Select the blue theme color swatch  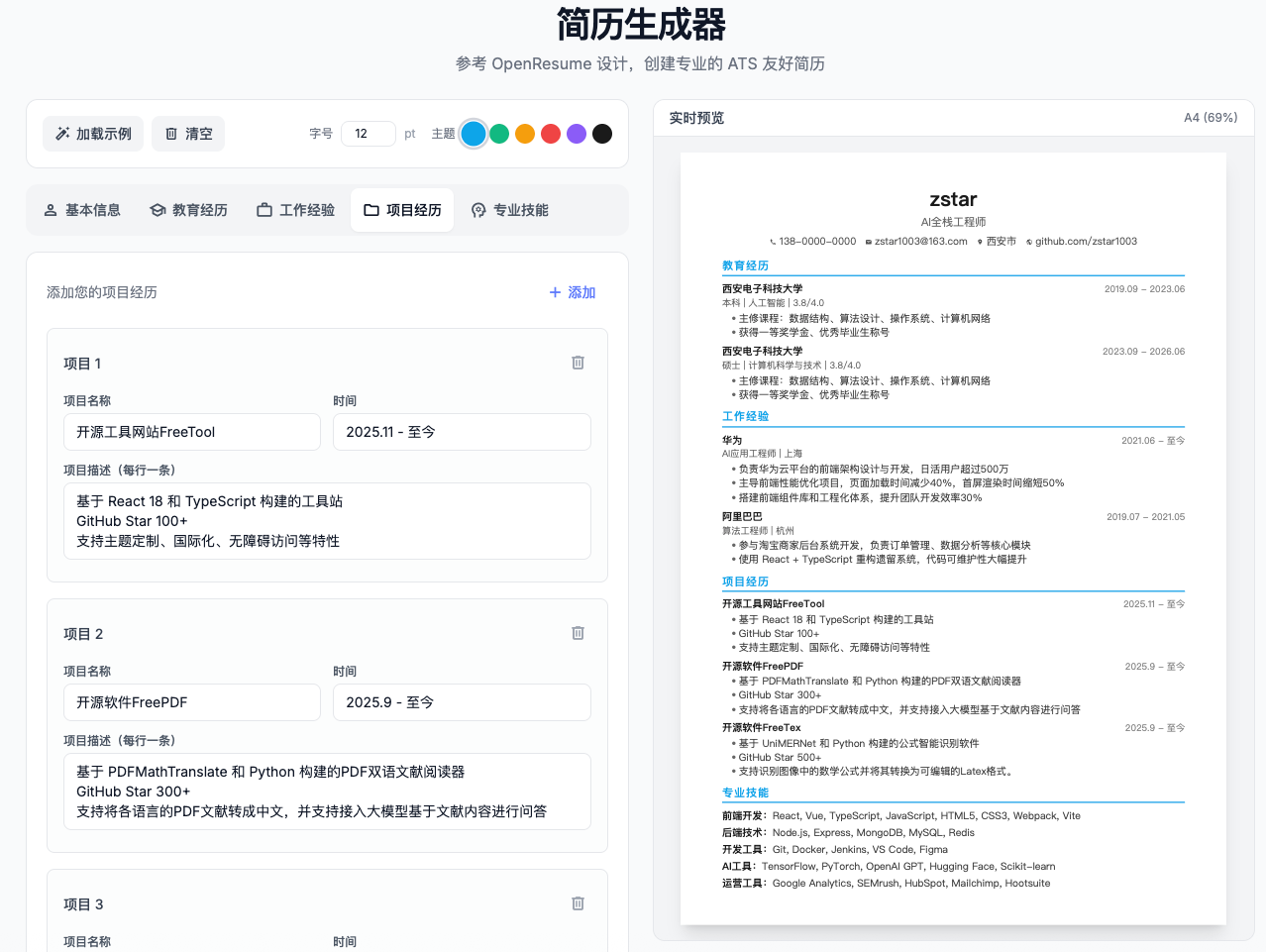pos(474,134)
